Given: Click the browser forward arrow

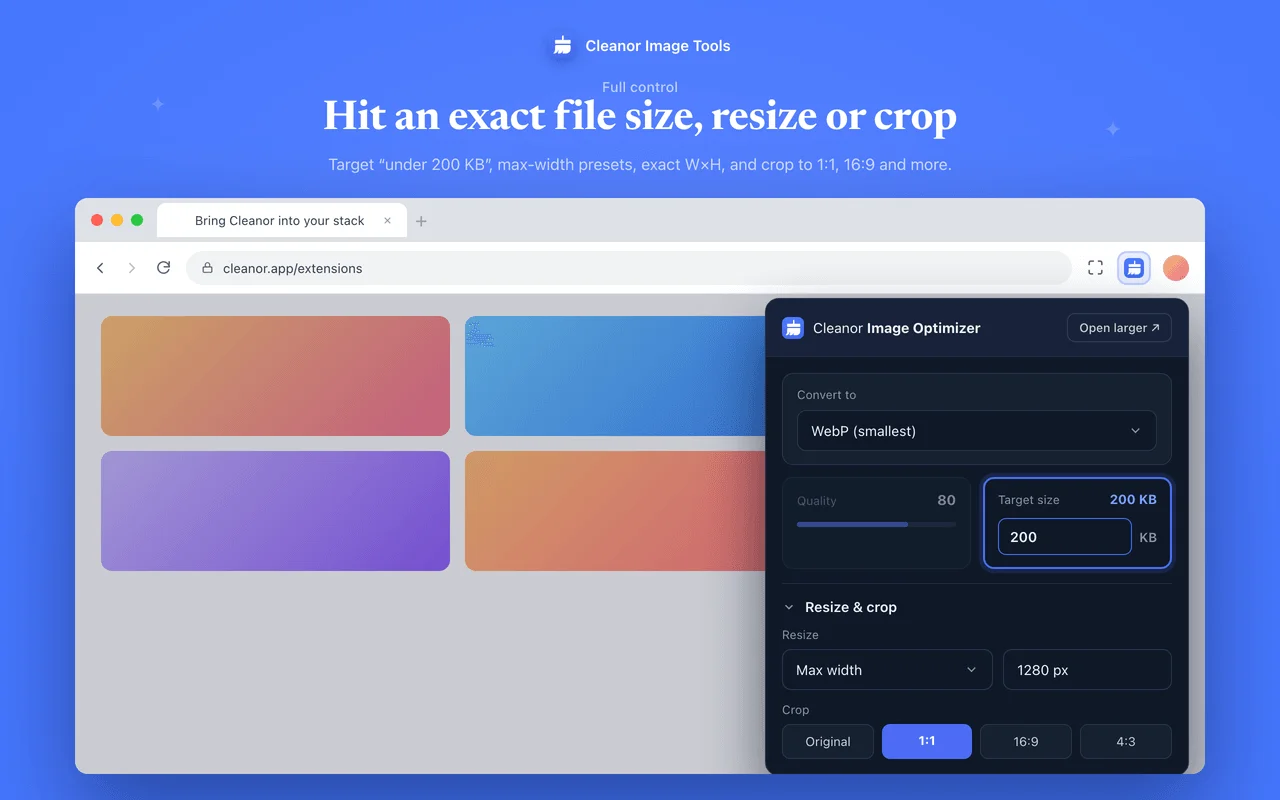Looking at the screenshot, I should (x=132, y=268).
